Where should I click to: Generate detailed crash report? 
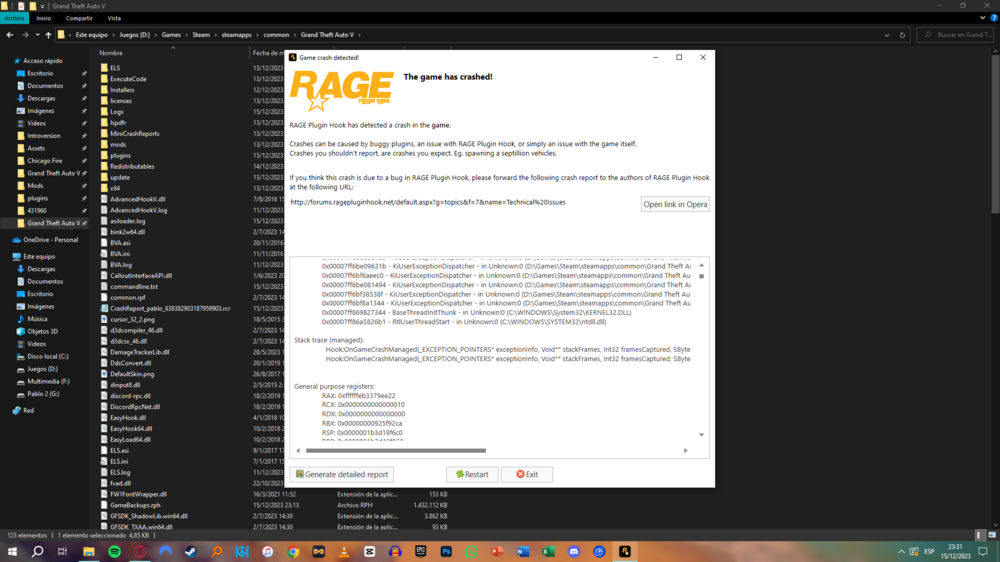tap(342, 474)
